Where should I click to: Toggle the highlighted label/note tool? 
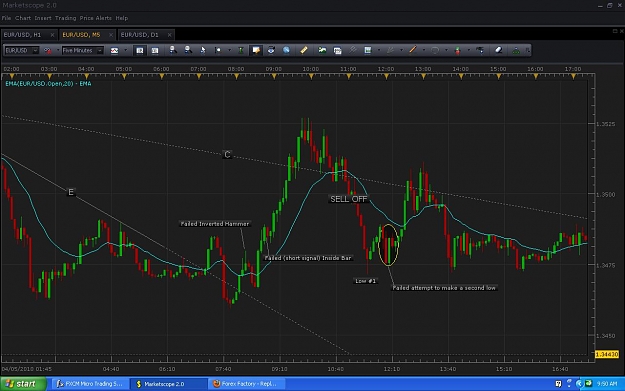click(x=256, y=50)
